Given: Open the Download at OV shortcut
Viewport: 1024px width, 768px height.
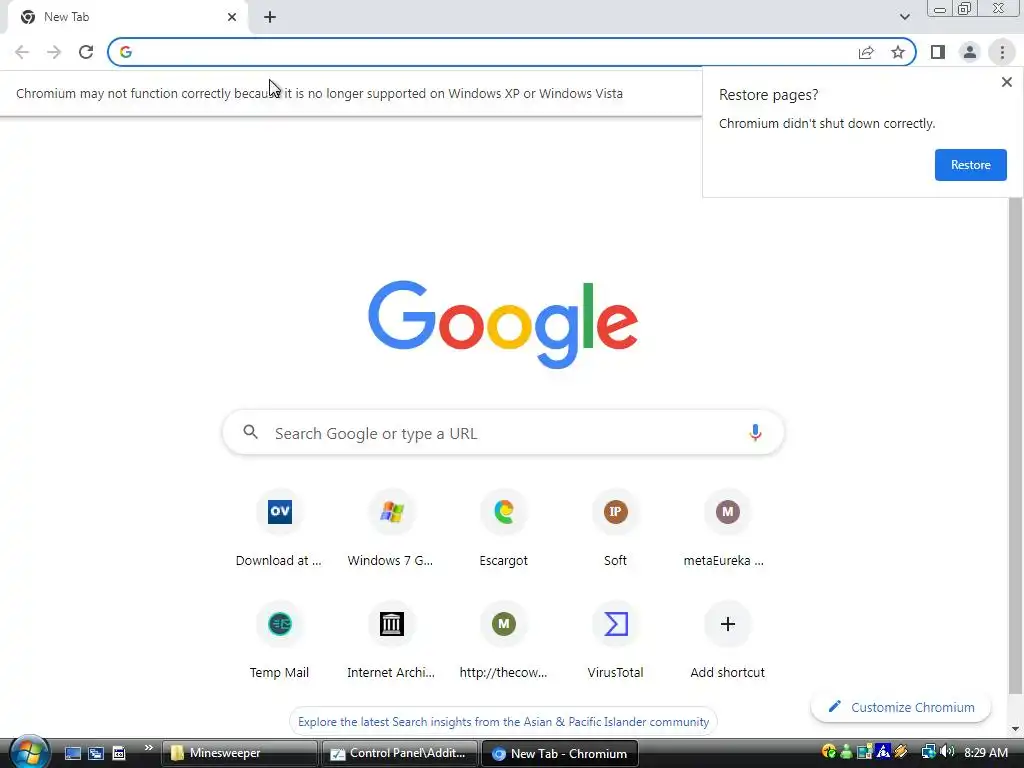Looking at the screenshot, I should 280,528.
